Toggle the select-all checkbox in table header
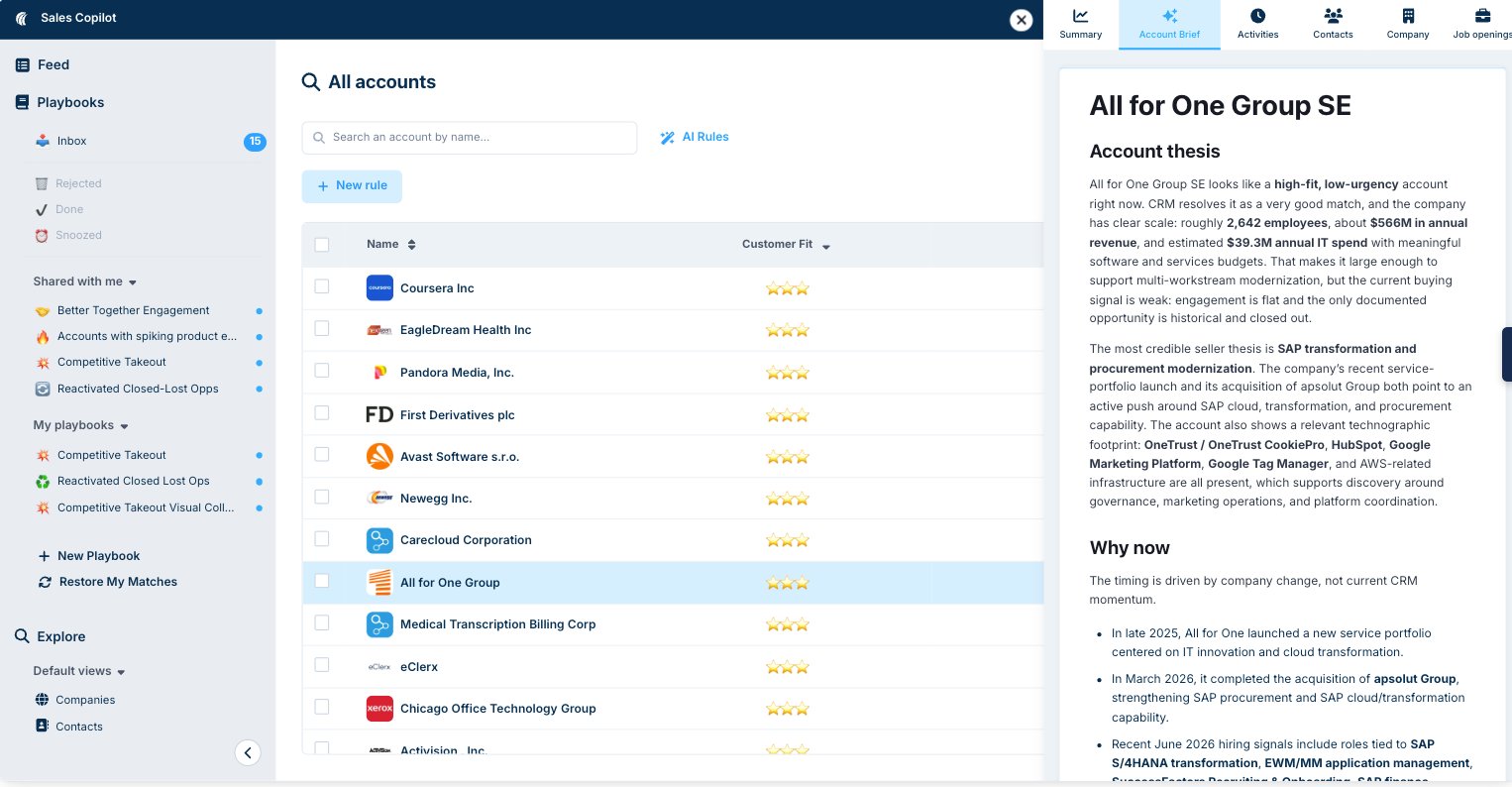 [322, 244]
